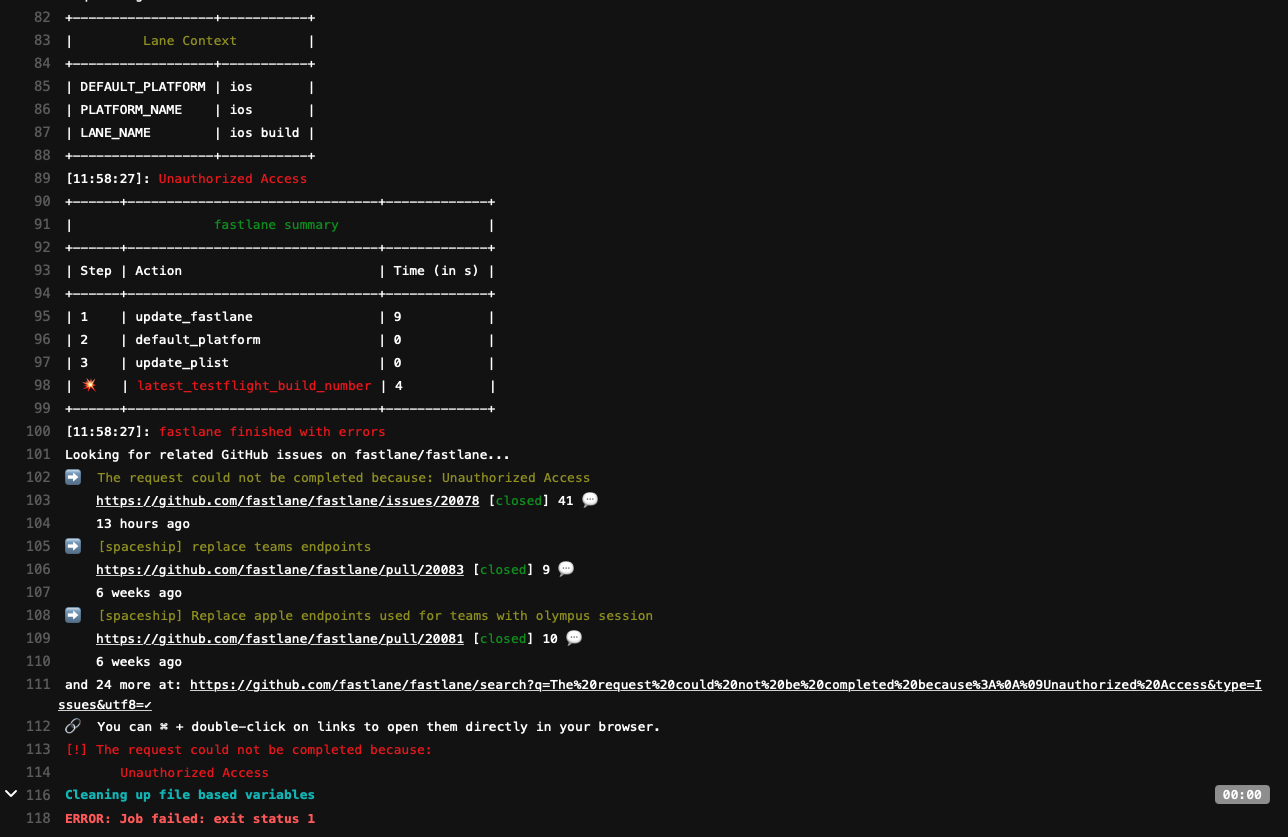Click the comment bubble icon next to 41
This screenshot has height=837, width=1288.
click(590, 500)
